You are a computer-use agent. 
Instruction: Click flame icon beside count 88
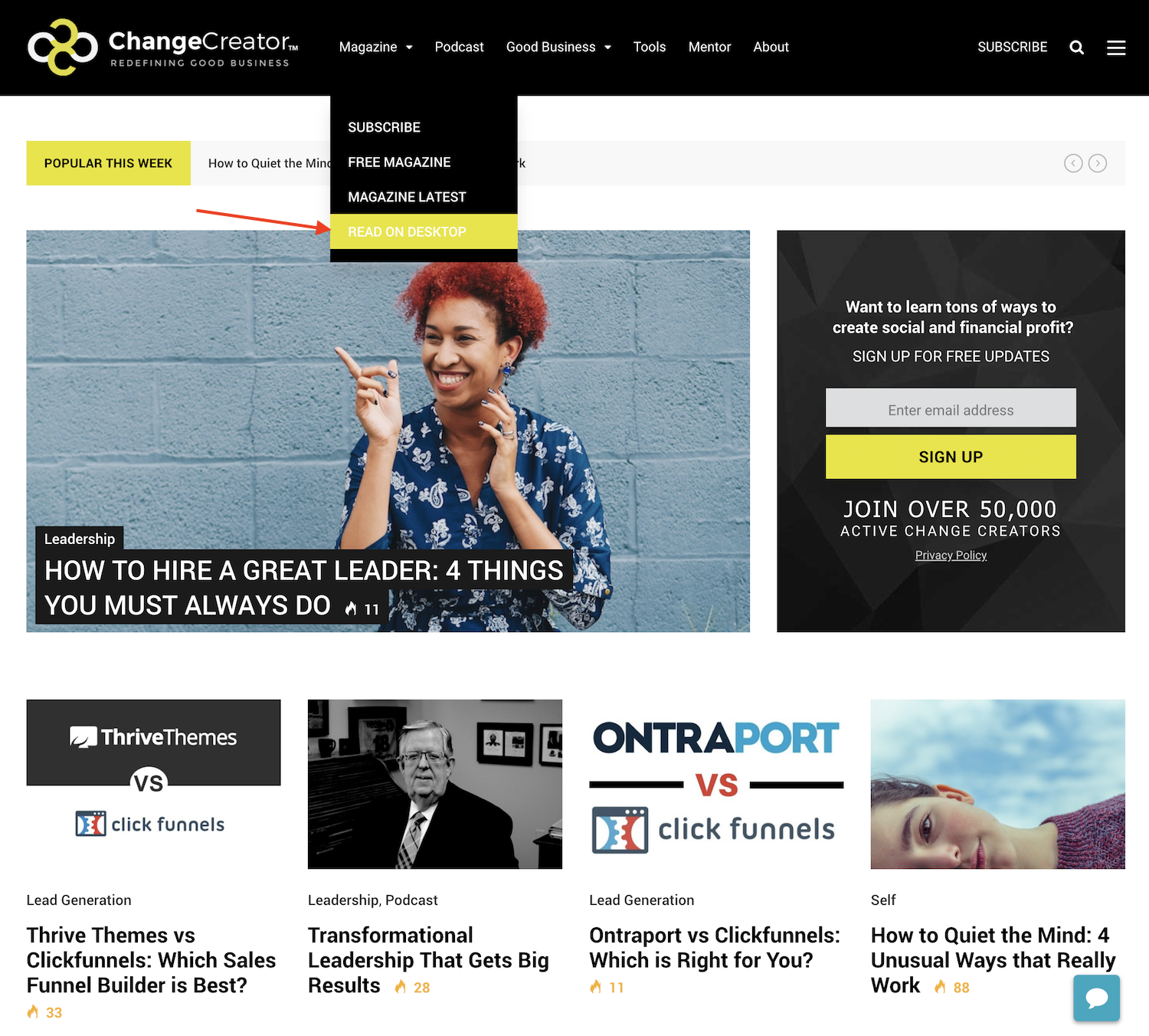tap(940, 987)
